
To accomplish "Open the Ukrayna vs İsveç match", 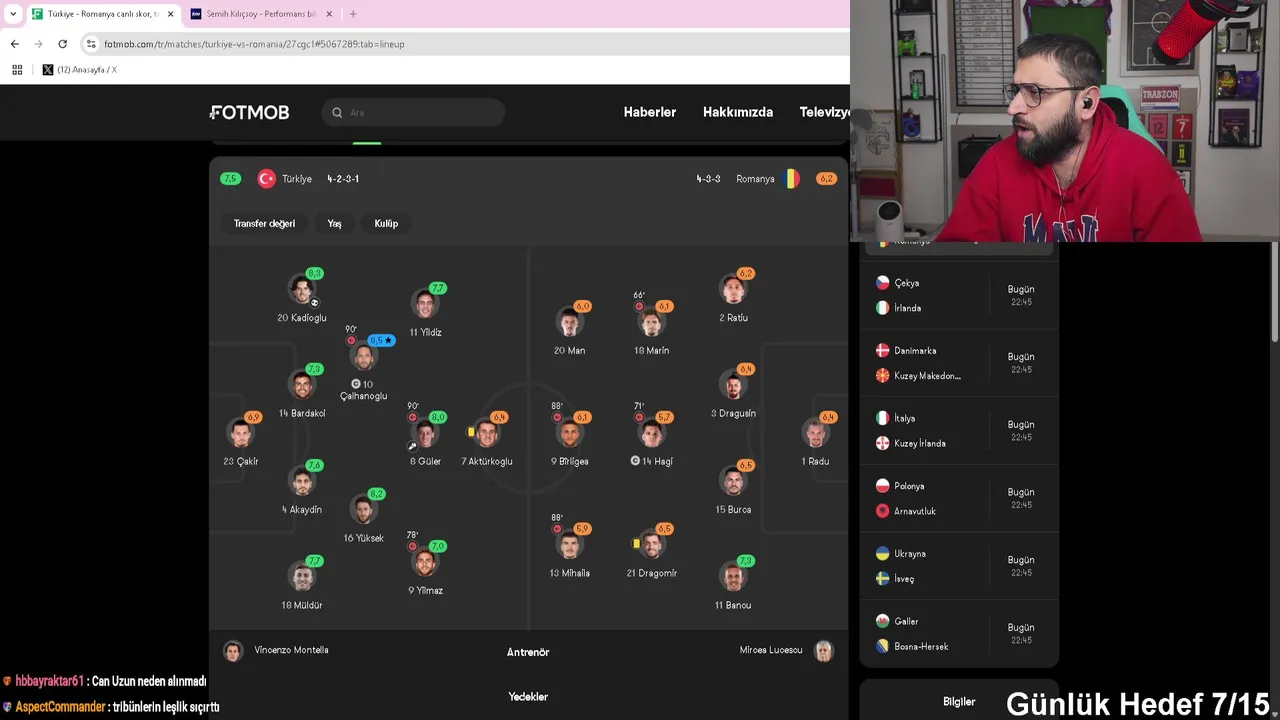I will click(958, 566).
